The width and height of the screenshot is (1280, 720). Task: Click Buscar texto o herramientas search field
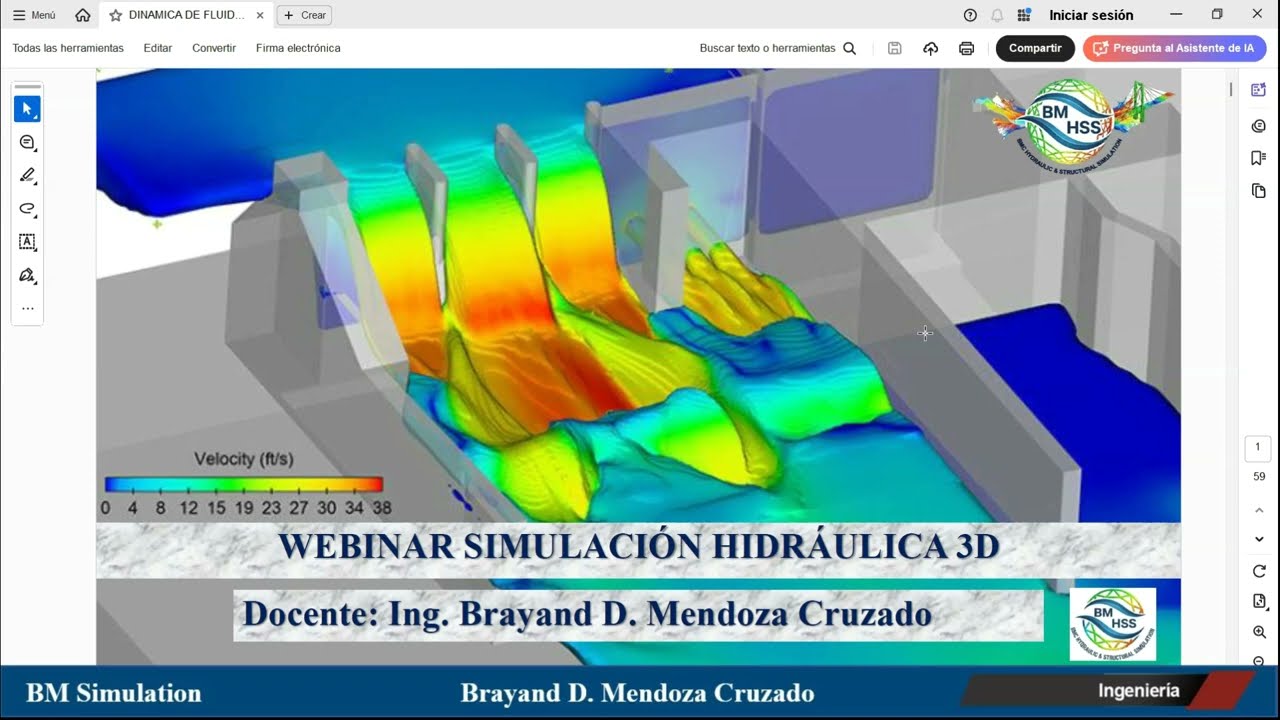(778, 48)
